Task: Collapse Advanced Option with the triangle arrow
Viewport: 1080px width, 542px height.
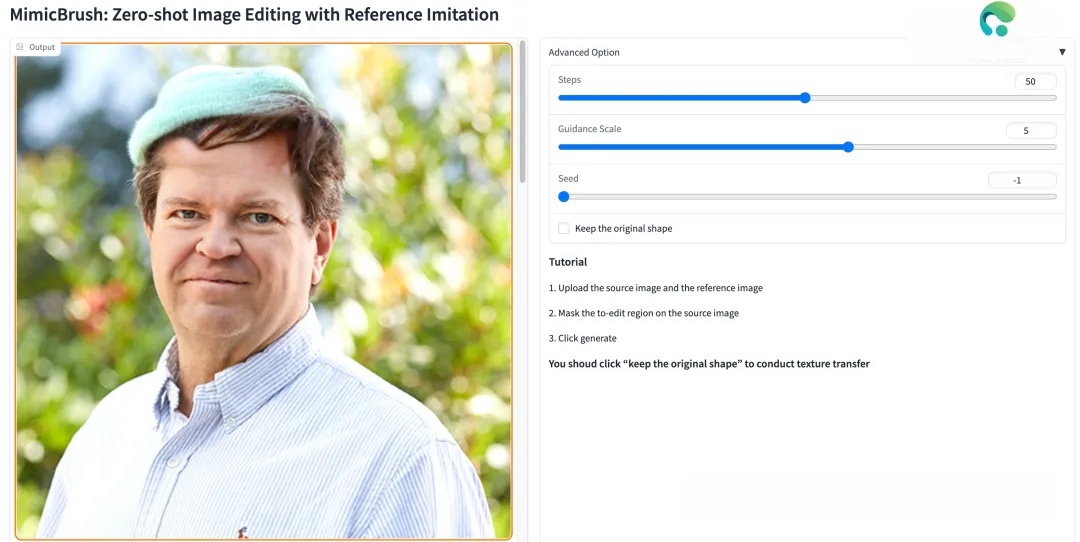Action: tap(1062, 52)
